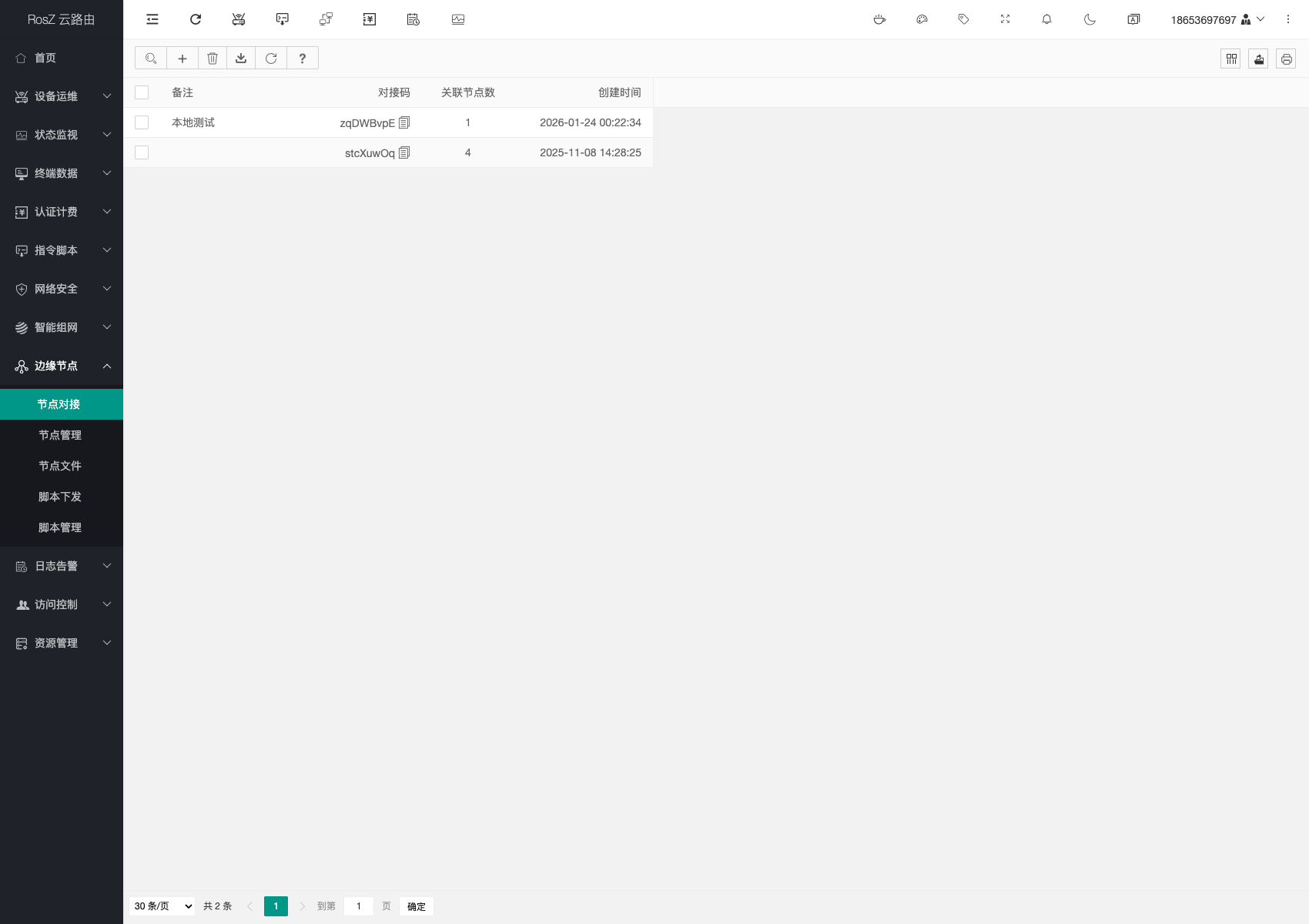Check the box for 本地测试 row

click(x=142, y=122)
